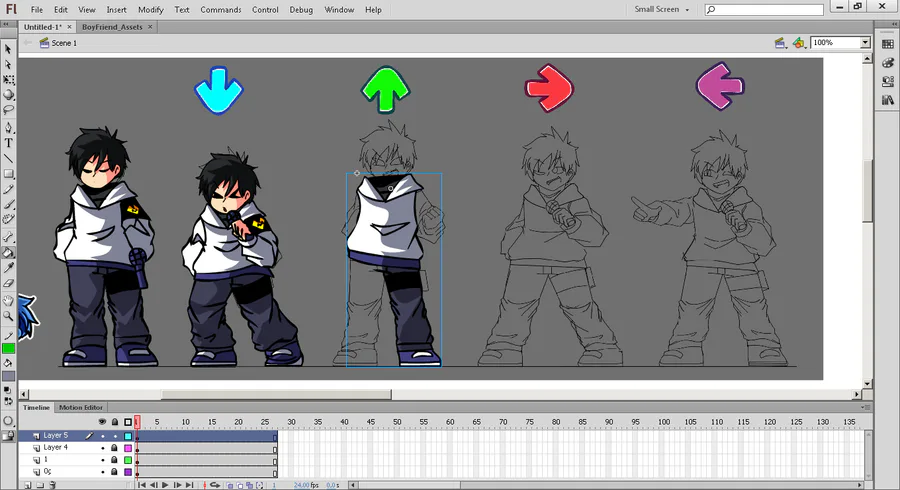Click the 24.00 fps frame rate value

click(x=301, y=485)
